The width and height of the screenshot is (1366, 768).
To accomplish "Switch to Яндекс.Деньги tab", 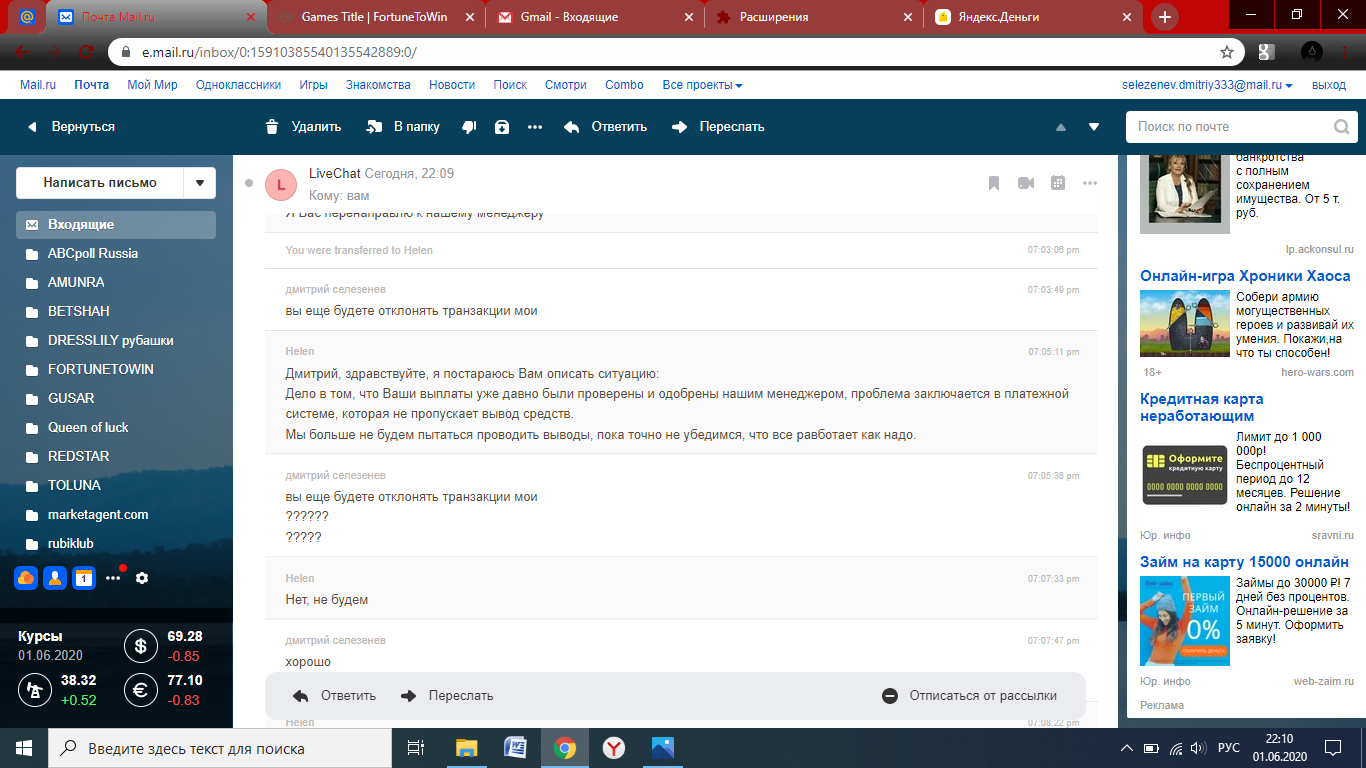I will [1034, 17].
